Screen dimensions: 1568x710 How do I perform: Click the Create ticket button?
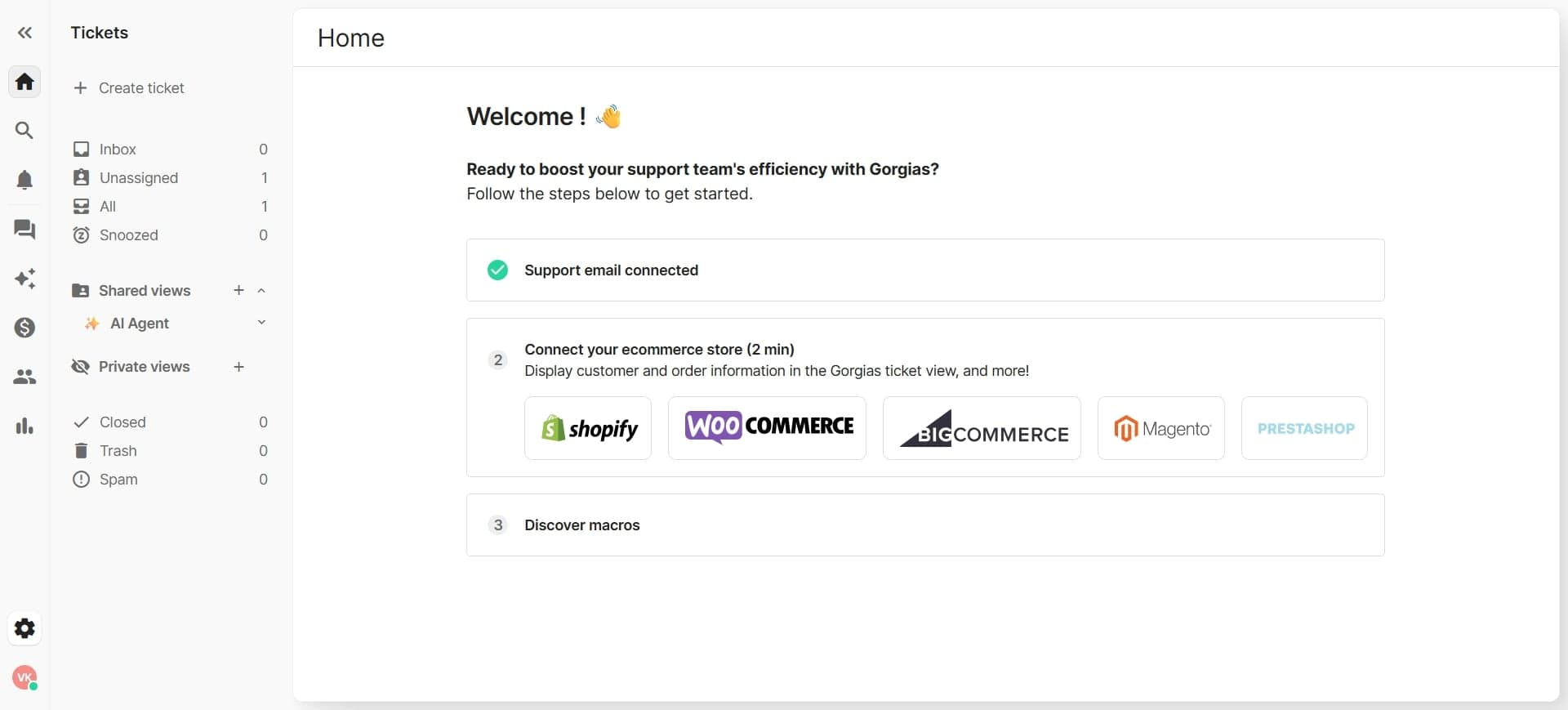click(130, 87)
